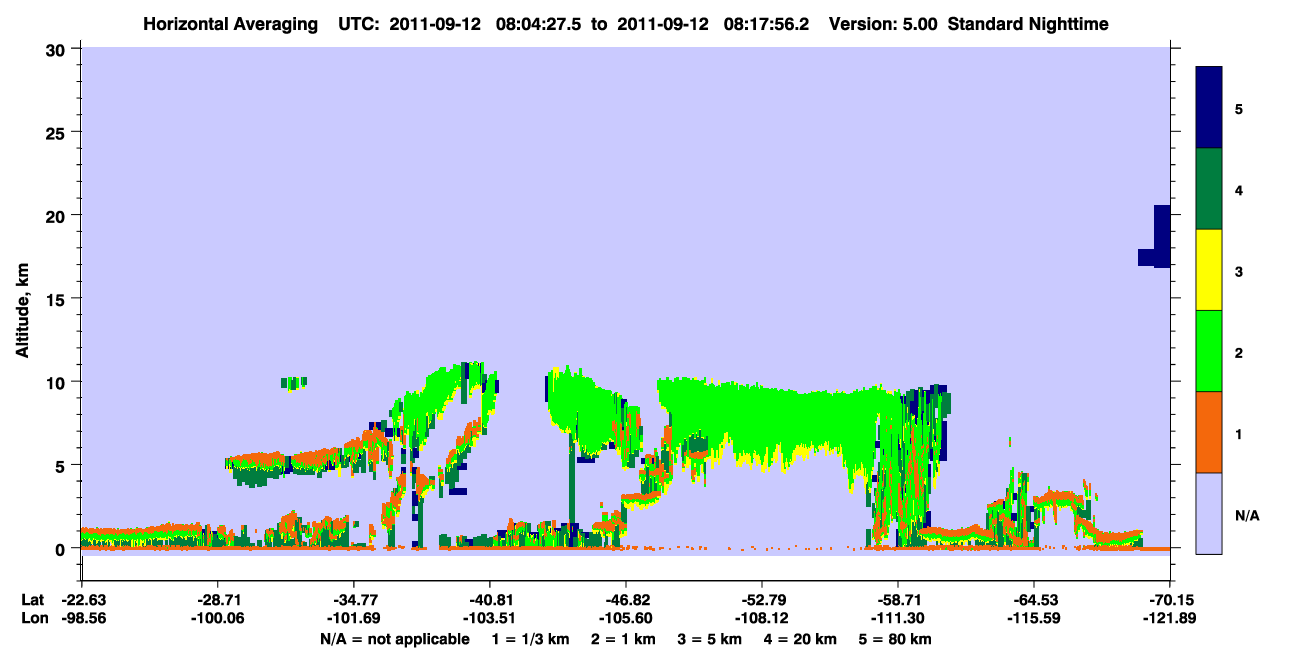Click latitude value -40.81

[x=489, y=600]
